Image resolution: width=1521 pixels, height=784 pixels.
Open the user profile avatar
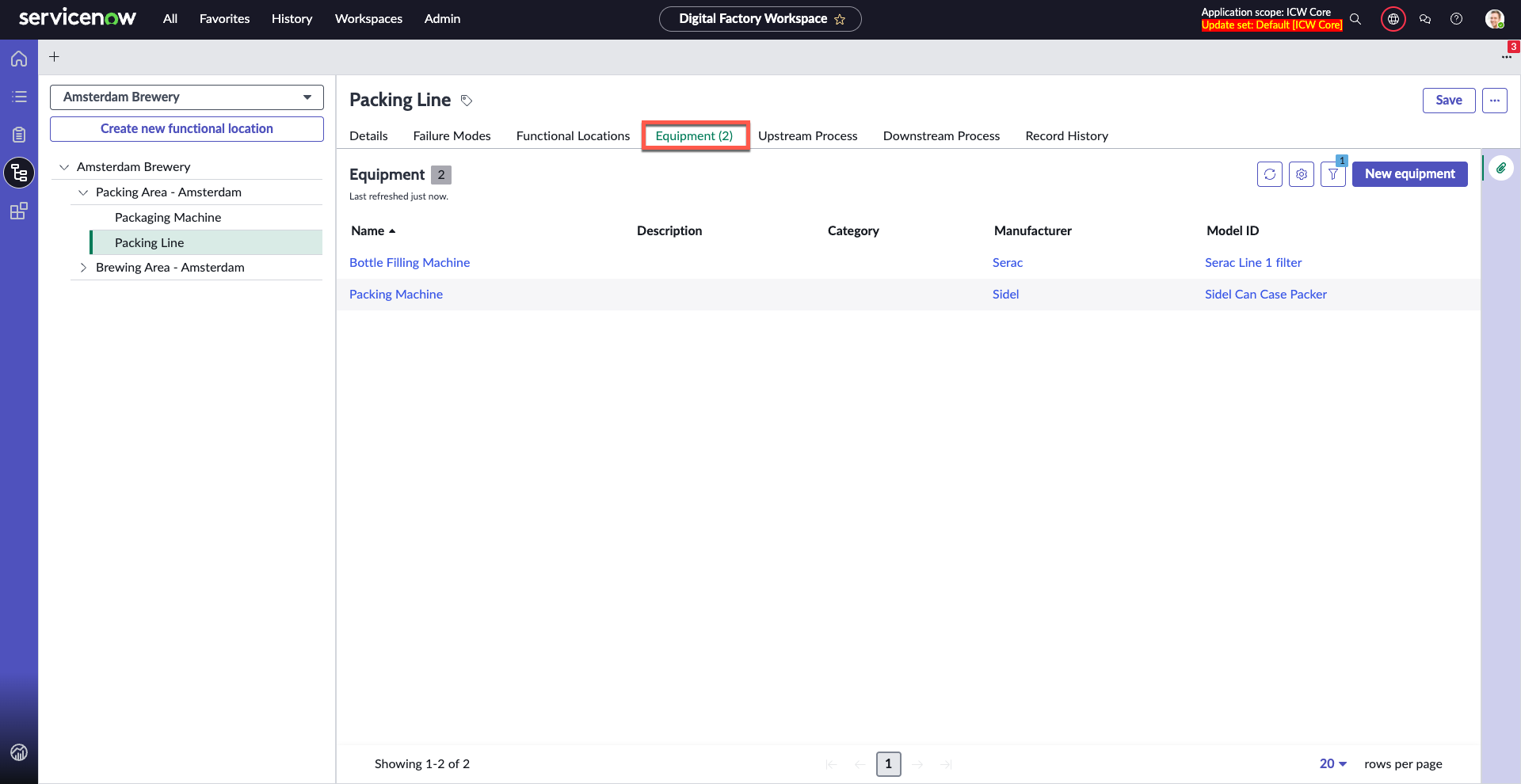(x=1494, y=19)
